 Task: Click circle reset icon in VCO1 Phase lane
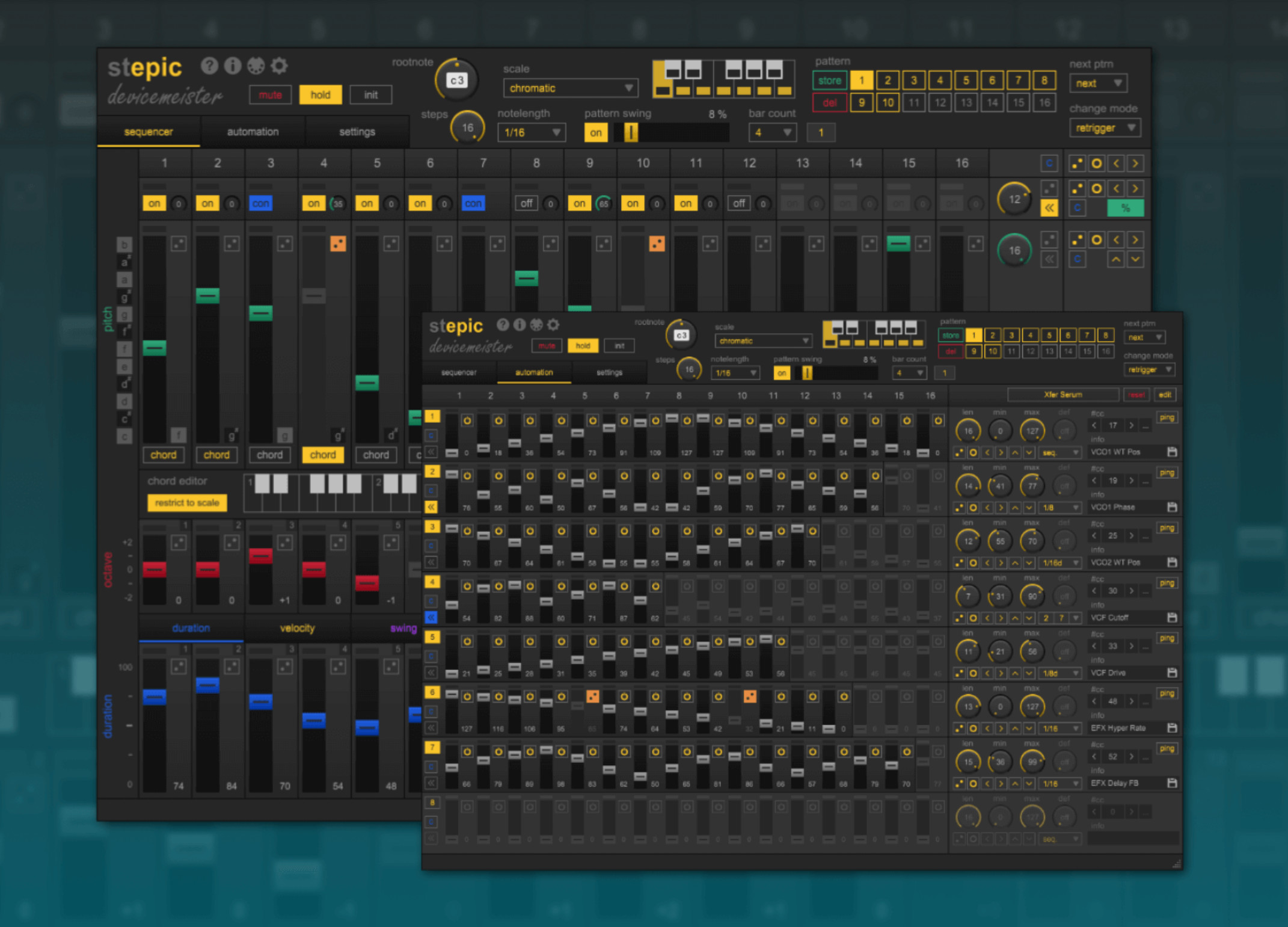(973, 508)
